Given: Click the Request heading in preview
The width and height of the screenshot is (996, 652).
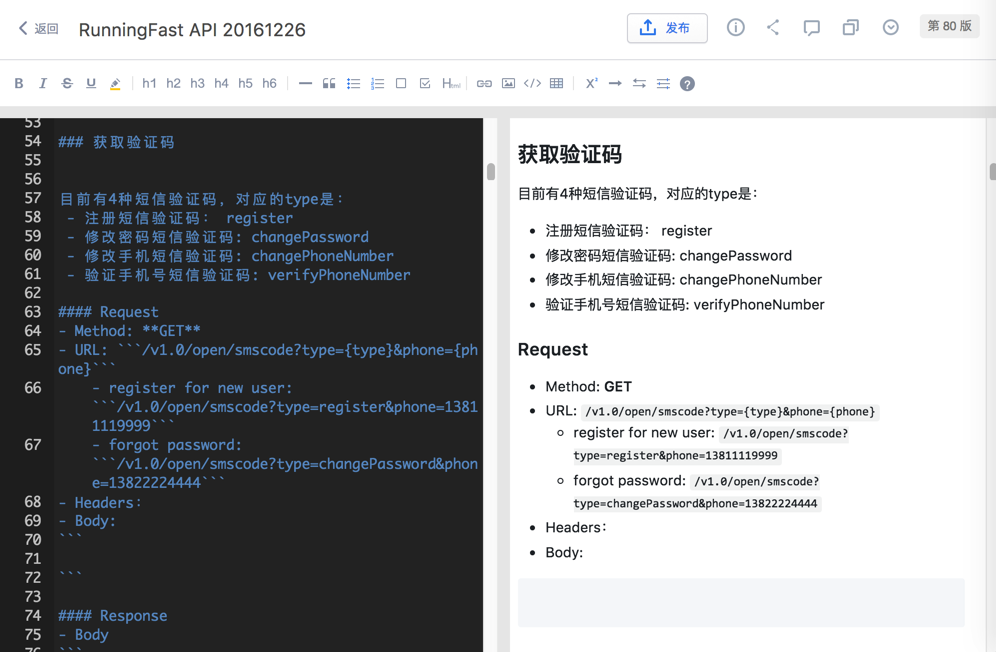Looking at the screenshot, I should (553, 350).
